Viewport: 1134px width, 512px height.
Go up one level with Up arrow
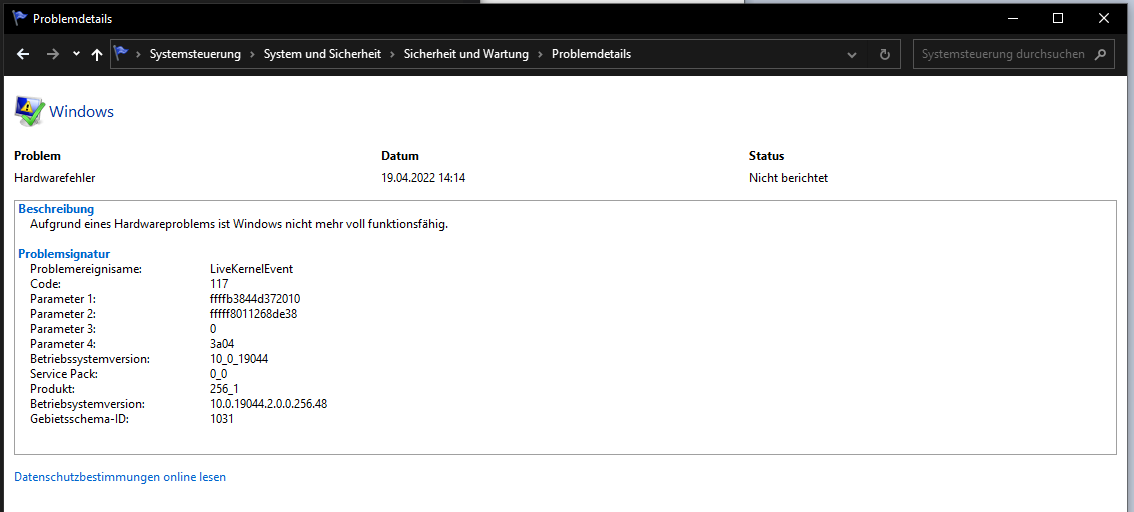click(97, 54)
